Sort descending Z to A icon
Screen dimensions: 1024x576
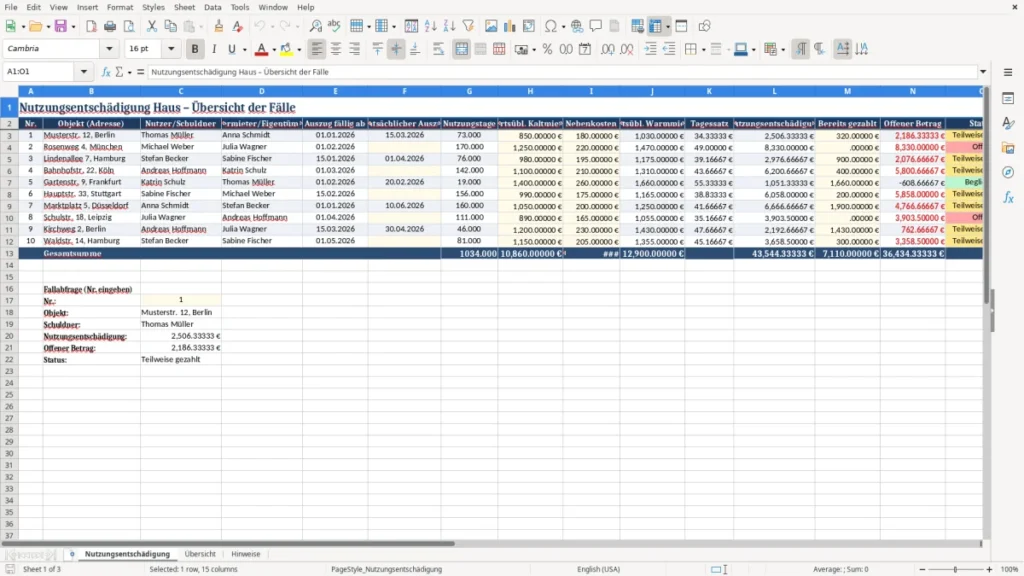click(x=449, y=26)
